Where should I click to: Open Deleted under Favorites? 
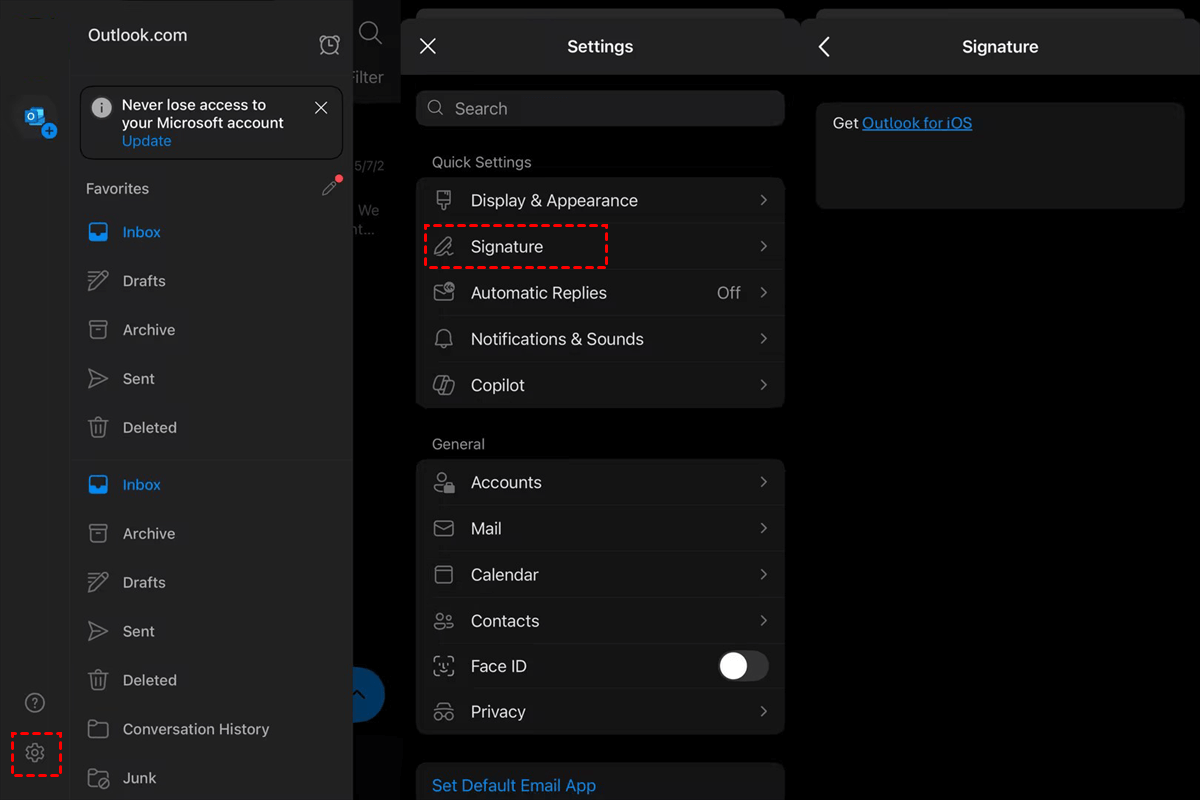(211, 428)
